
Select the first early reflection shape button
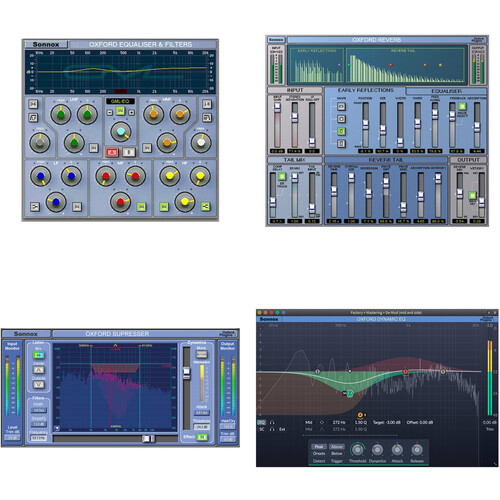coord(341,107)
